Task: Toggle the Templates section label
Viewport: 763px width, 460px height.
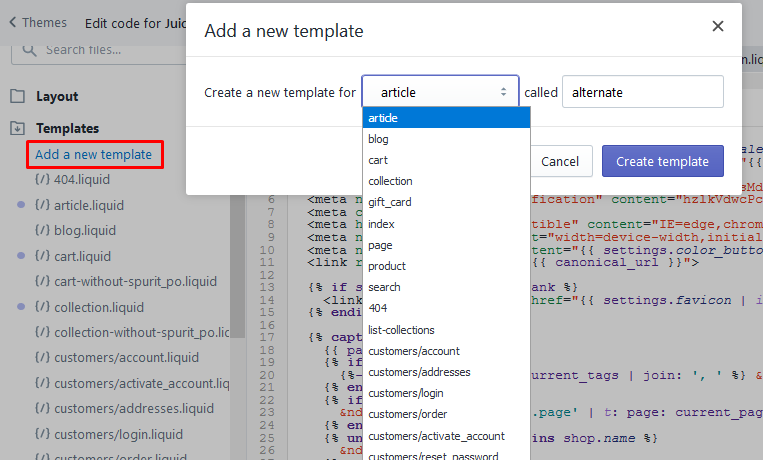Action: click(68, 129)
